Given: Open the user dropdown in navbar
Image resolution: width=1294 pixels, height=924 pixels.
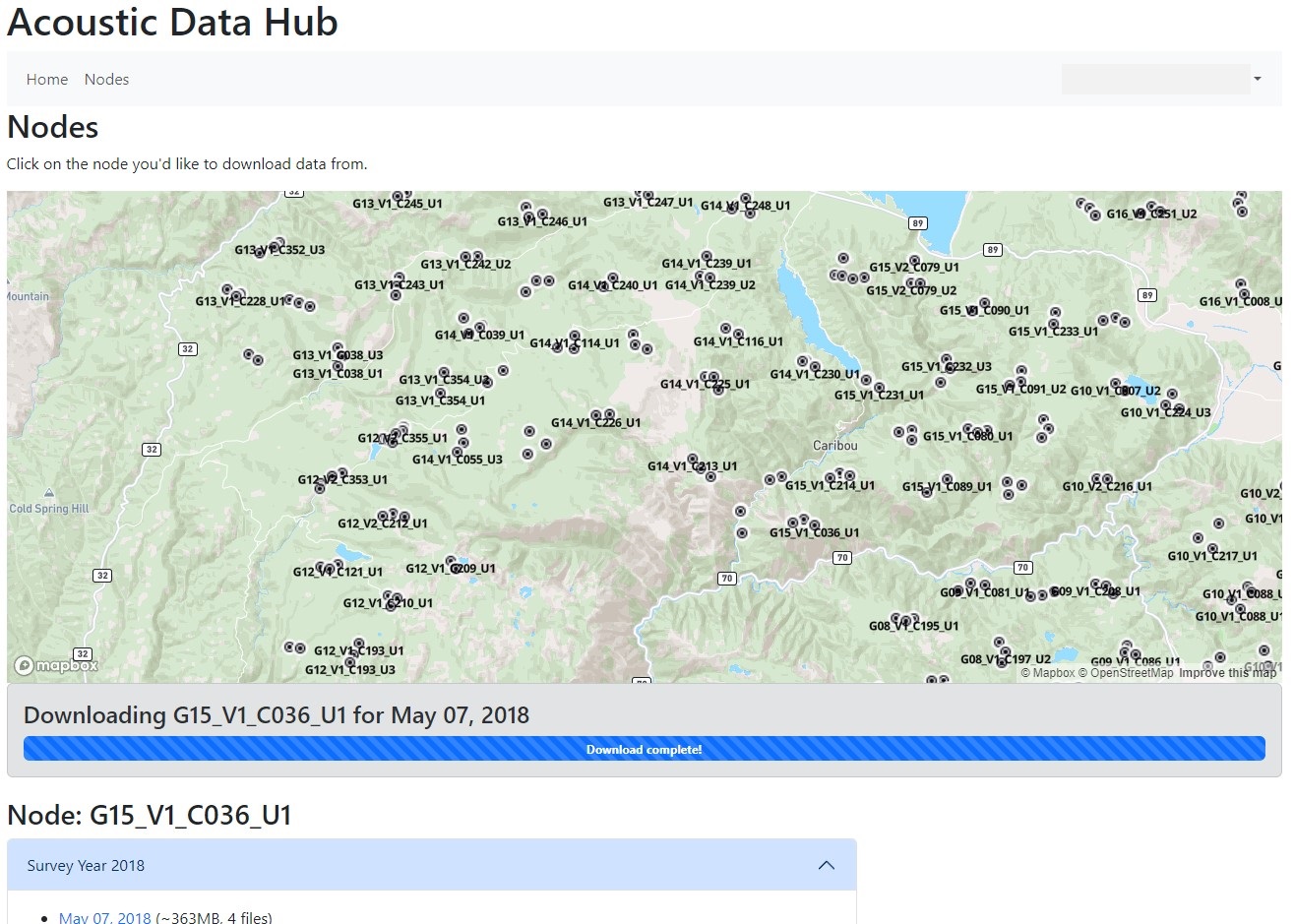Looking at the screenshot, I should (1162, 79).
